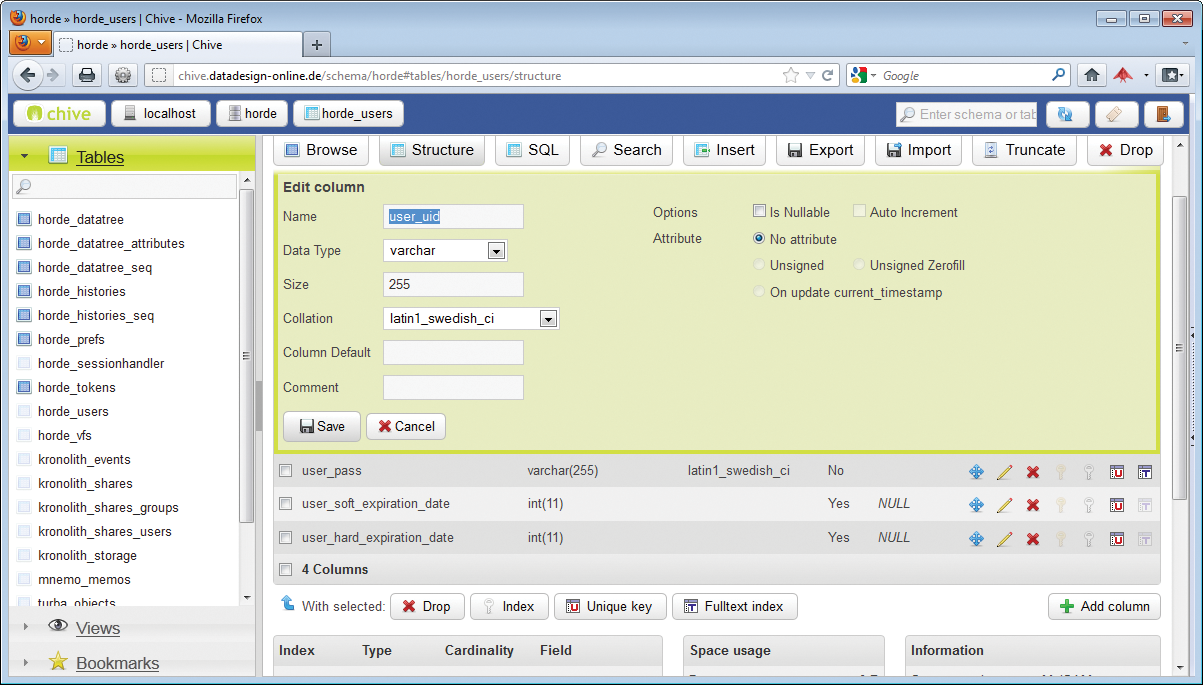Open the Collation dropdown
This screenshot has width=1203, height=685.
tap(548, 318)
